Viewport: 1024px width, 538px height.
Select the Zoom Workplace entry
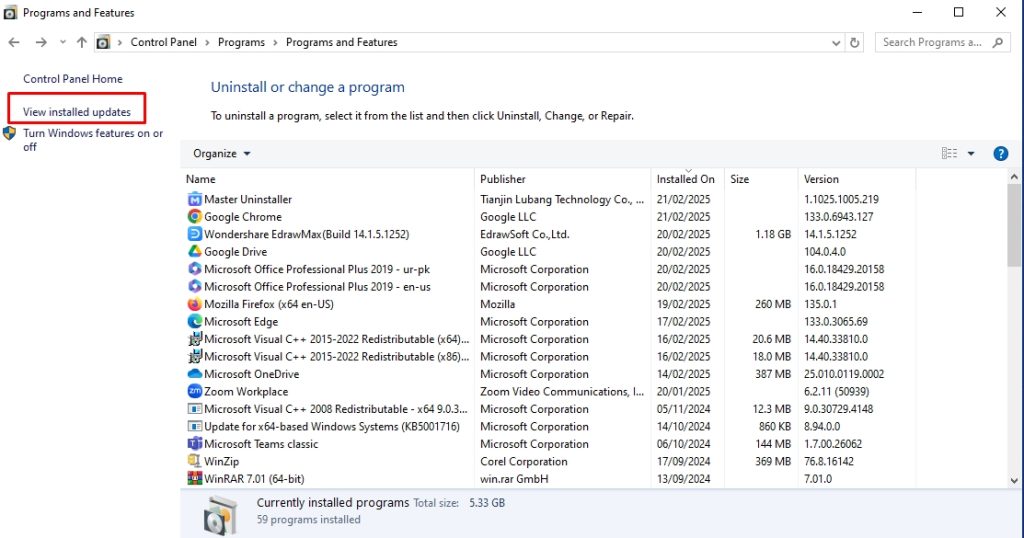246,392
